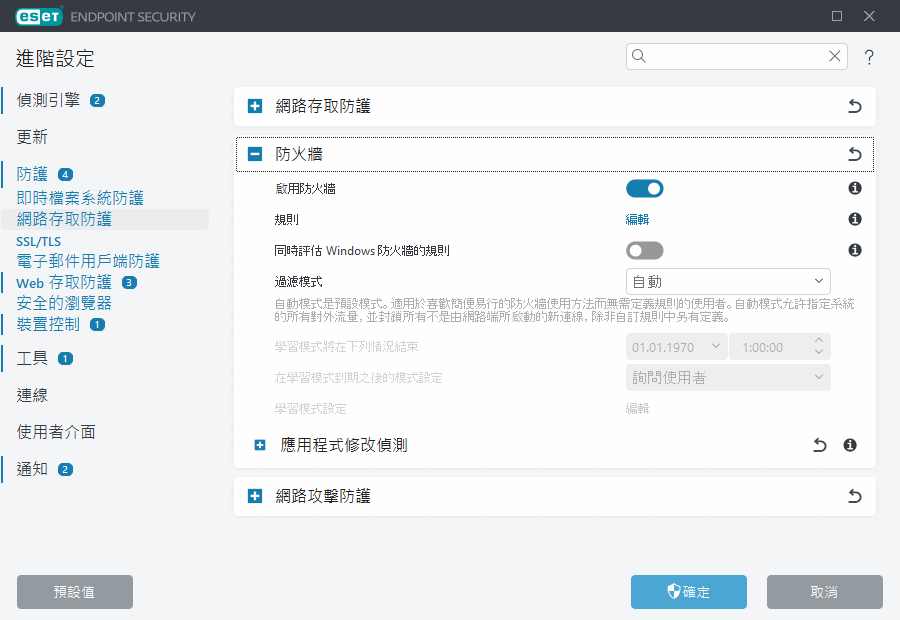Screen dimensions: 900x620
Task: Open the 01.01.1970 date dropdown
Action: [676, 347]
